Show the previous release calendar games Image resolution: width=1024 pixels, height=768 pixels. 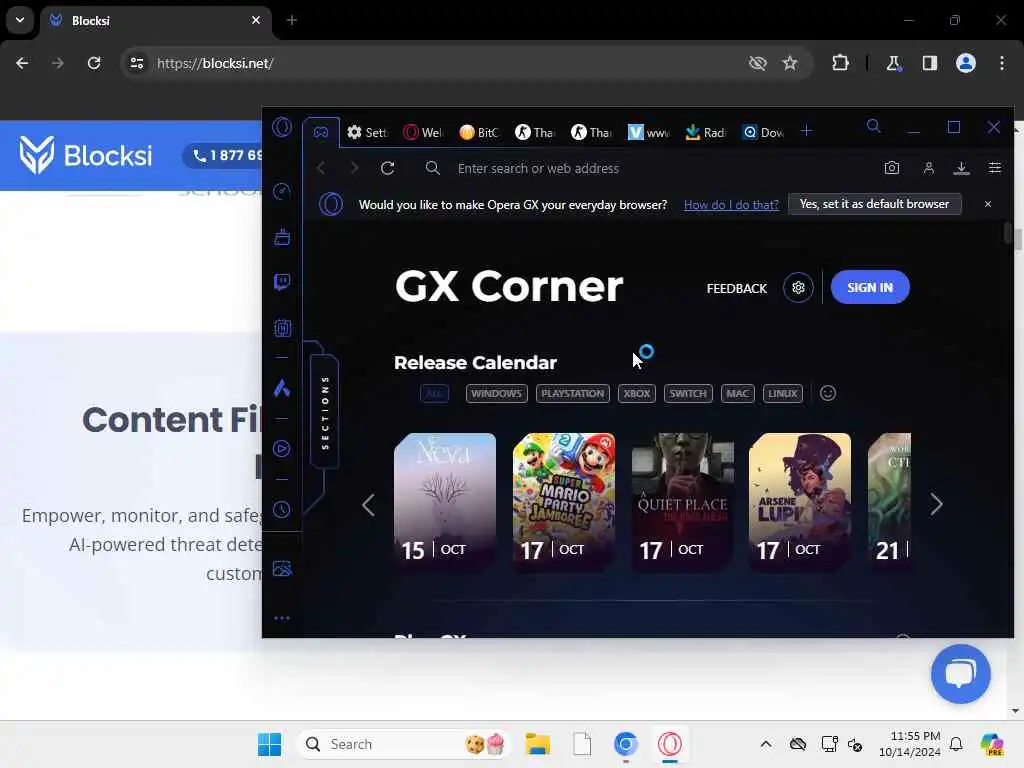(x=368, y=504)
